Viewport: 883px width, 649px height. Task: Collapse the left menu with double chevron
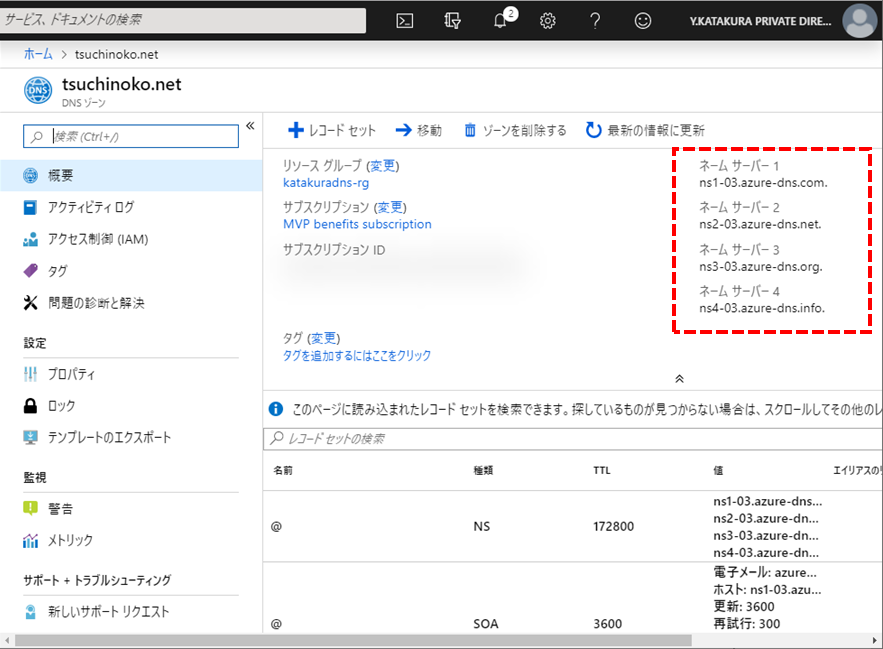250,126
